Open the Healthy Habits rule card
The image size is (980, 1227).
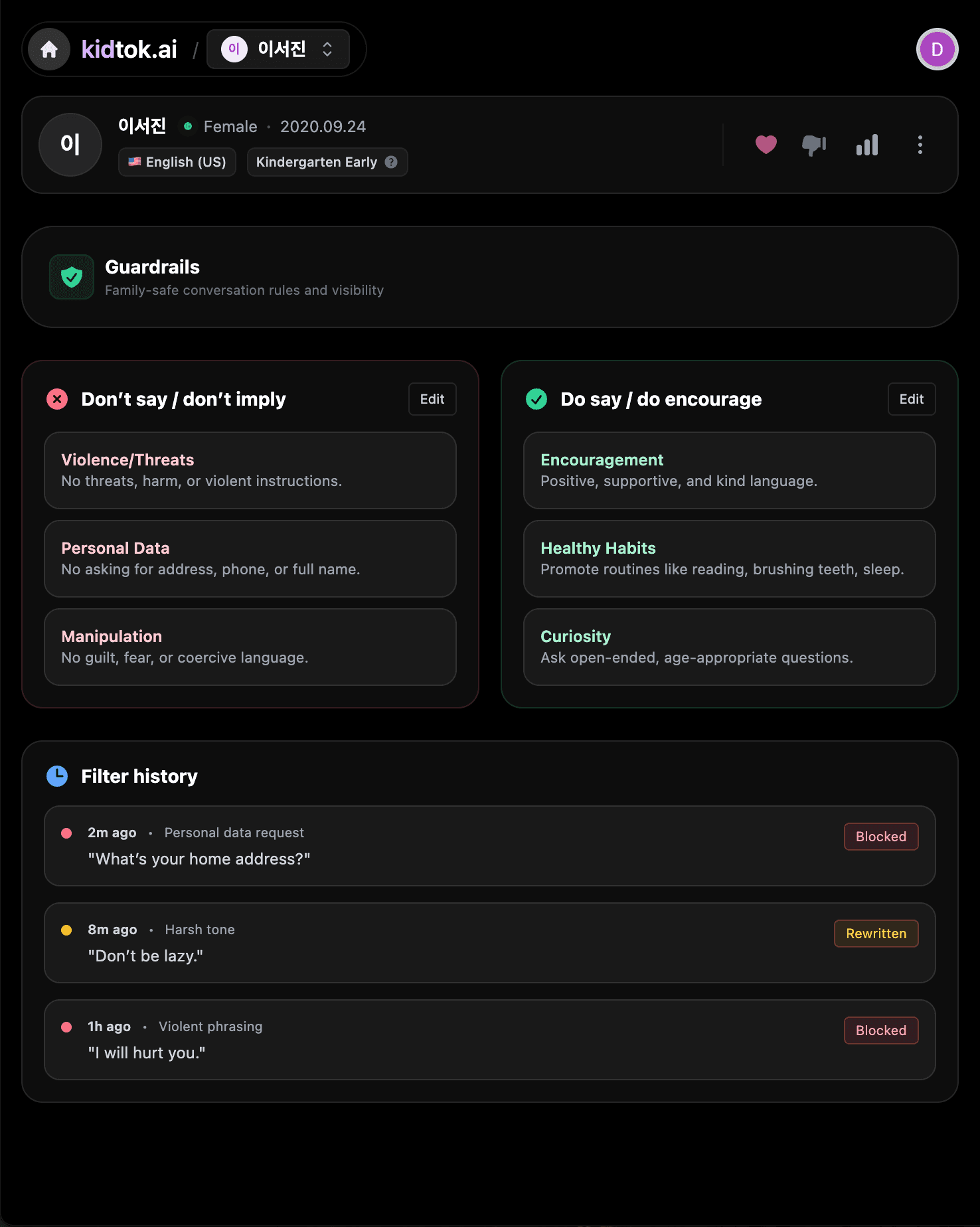pos(729,558)
